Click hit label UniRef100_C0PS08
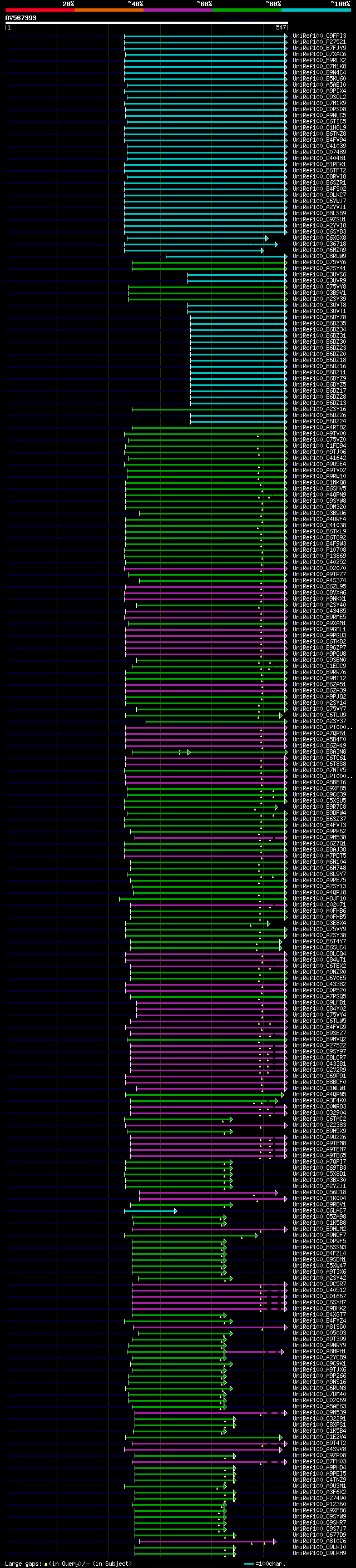Screen dimensions: 356x1568 coord(319,110)
